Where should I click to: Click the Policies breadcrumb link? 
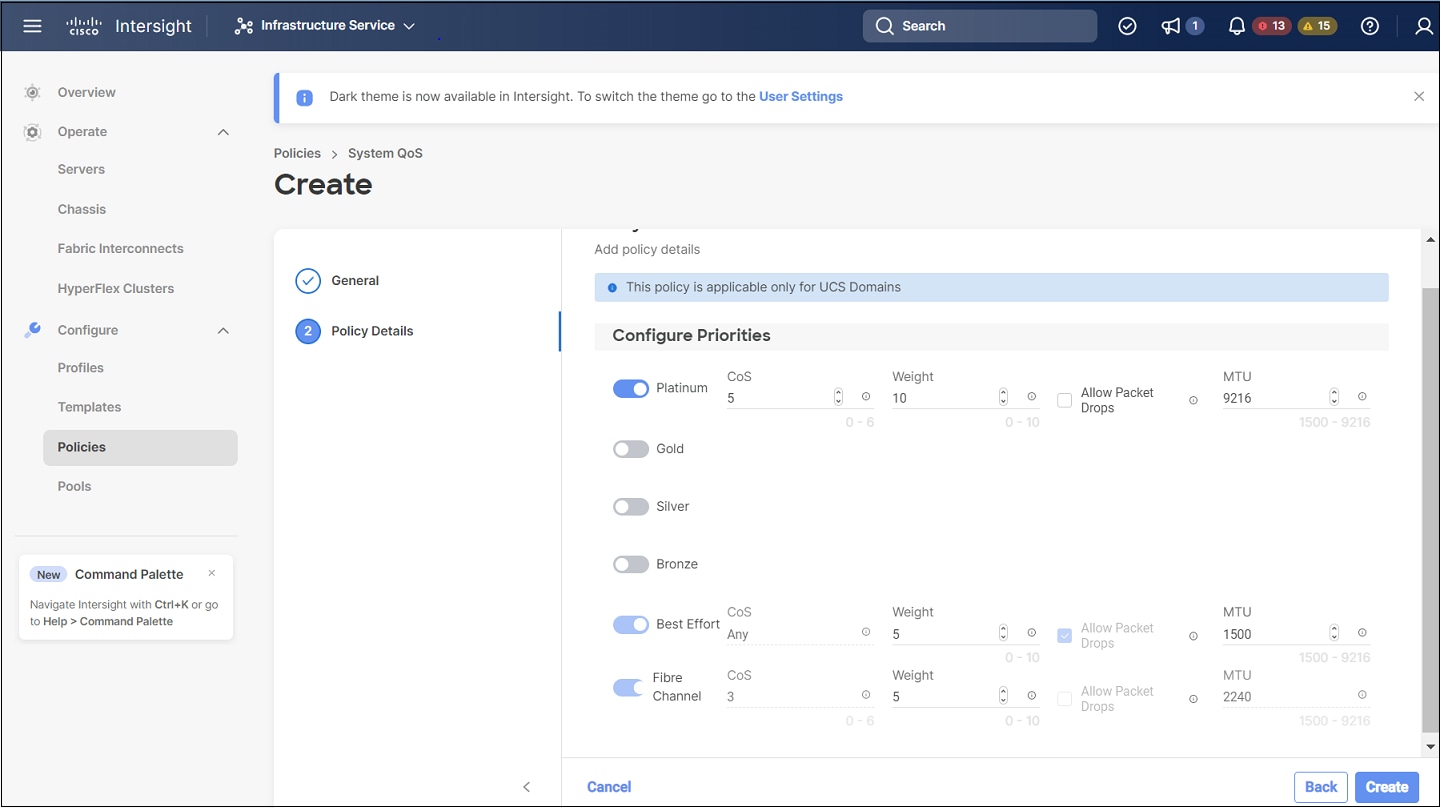pos(297,153)
